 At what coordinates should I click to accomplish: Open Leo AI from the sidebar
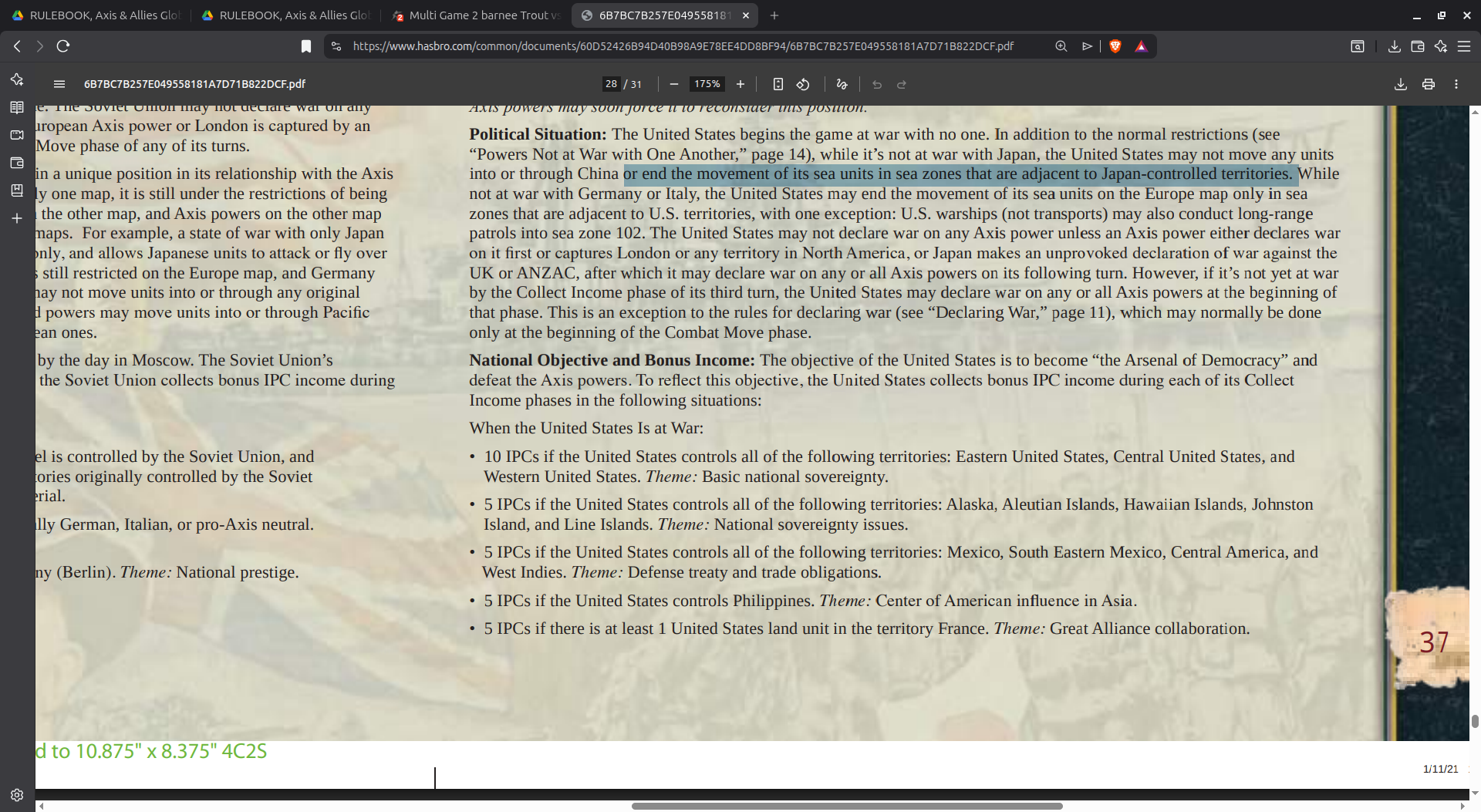click(17, 79)
